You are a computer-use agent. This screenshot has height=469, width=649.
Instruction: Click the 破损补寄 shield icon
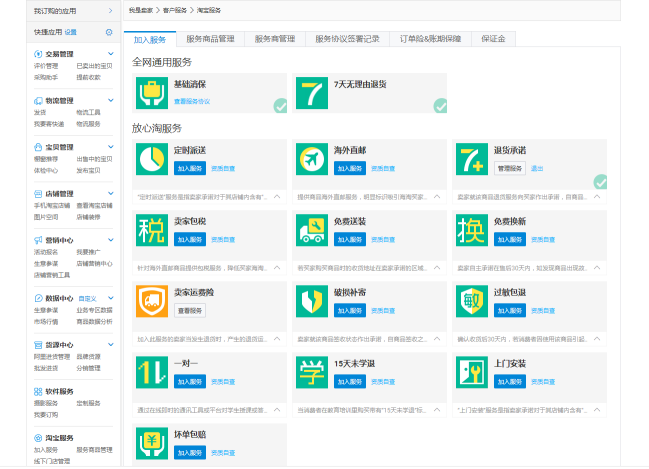[x=312, y=301]
